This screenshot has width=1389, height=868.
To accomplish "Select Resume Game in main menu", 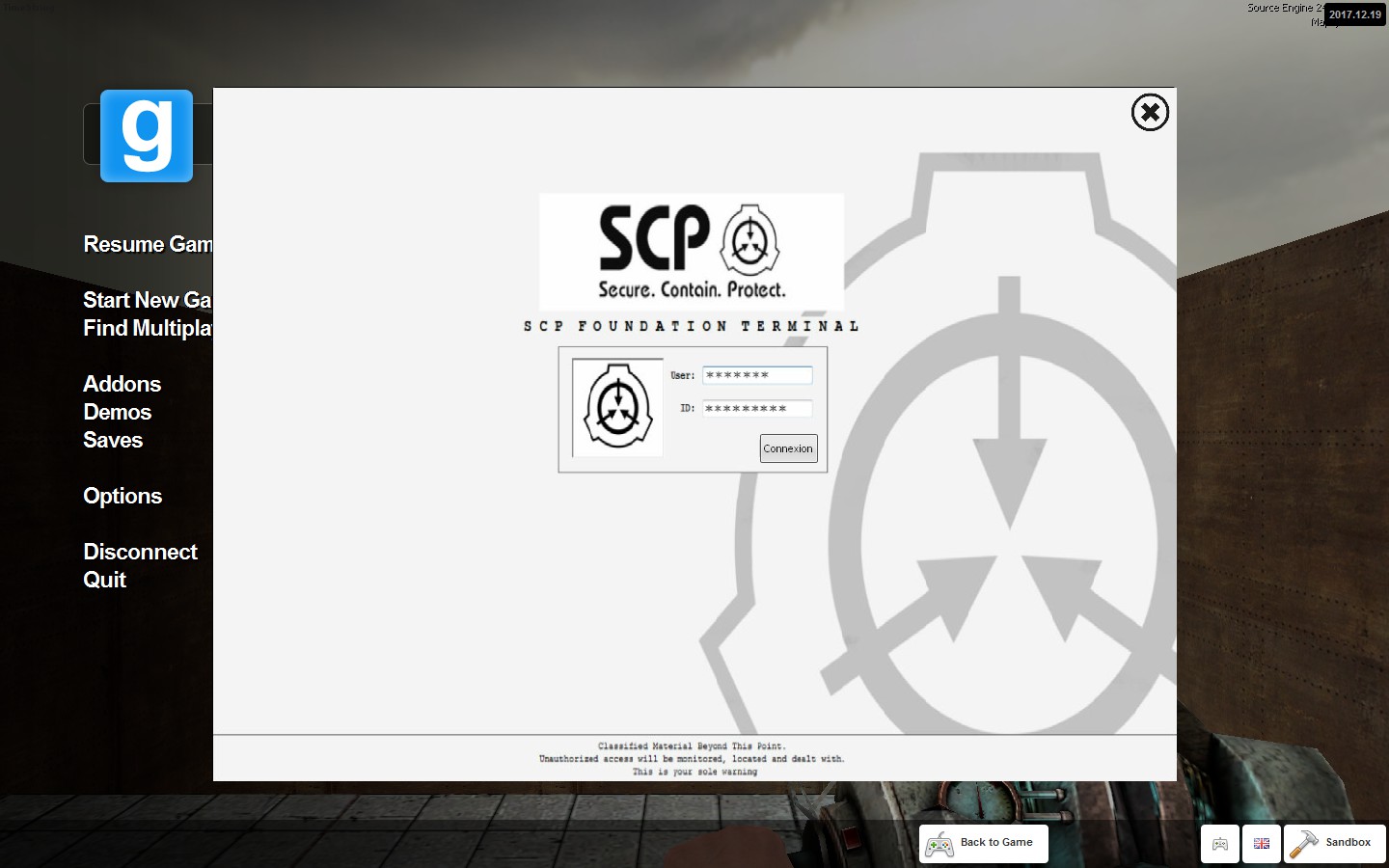I will (148, 244).
